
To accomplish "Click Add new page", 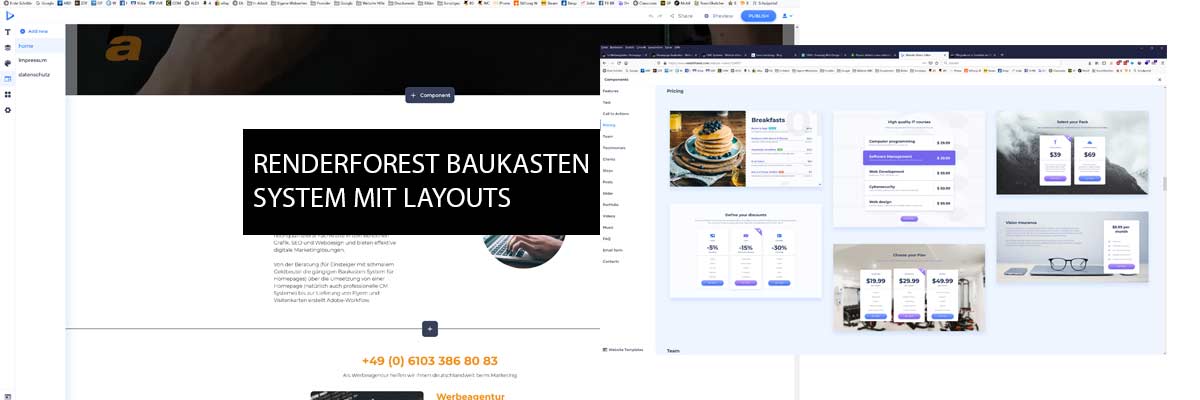I will 34,31.
